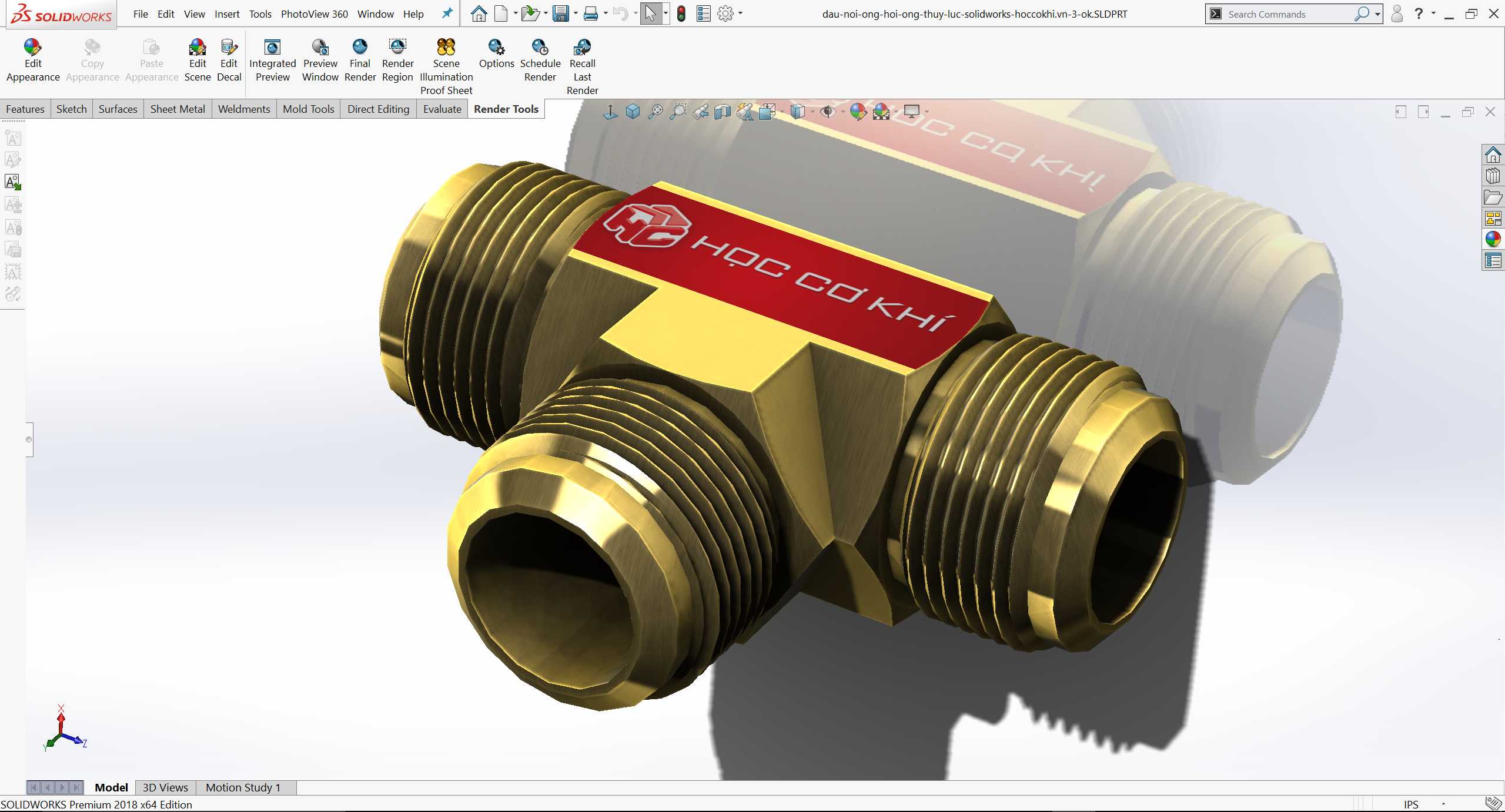Select the Render Region tool
This screenshot has width=1505, height=812.
tap(398, 61)
